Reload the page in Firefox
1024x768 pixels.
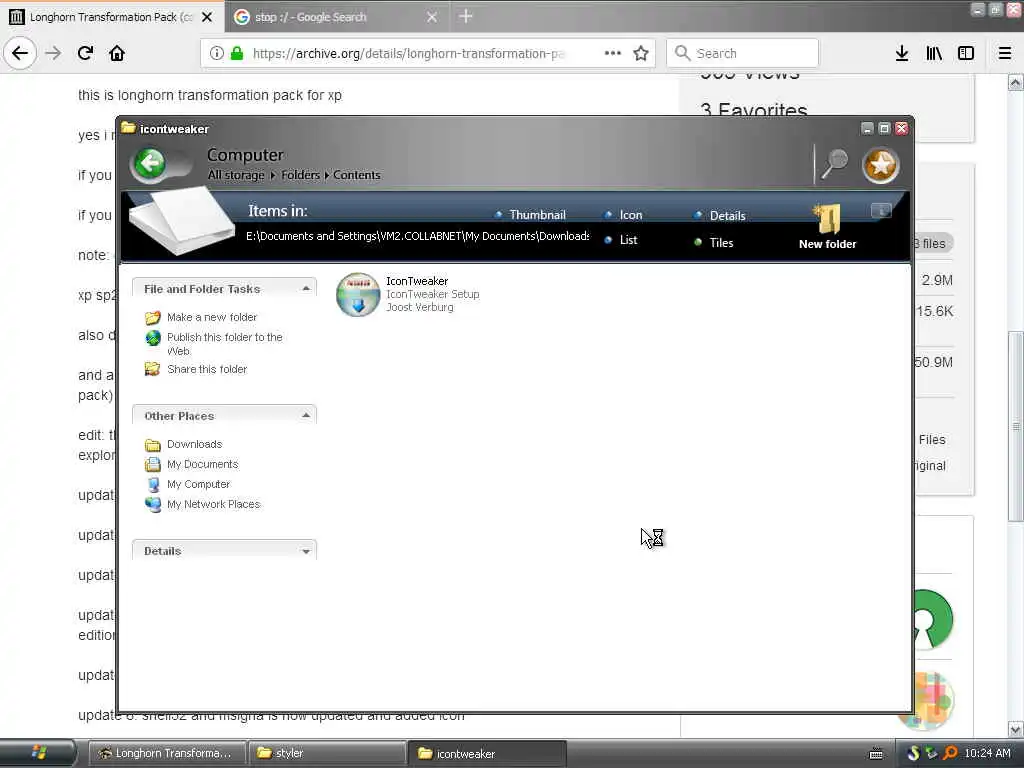tap(85, 53)
